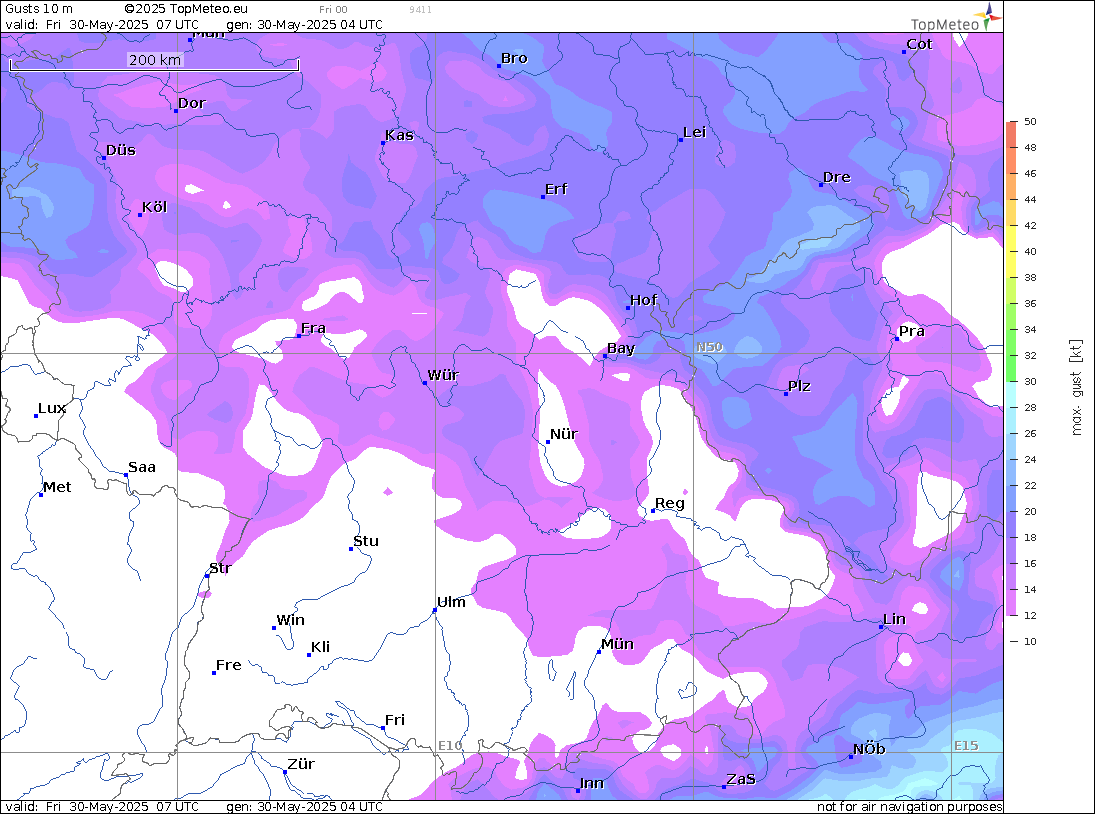1095x814 pixels.
Task: Click the NÖb city marker
Action: [x=851, y=757]
